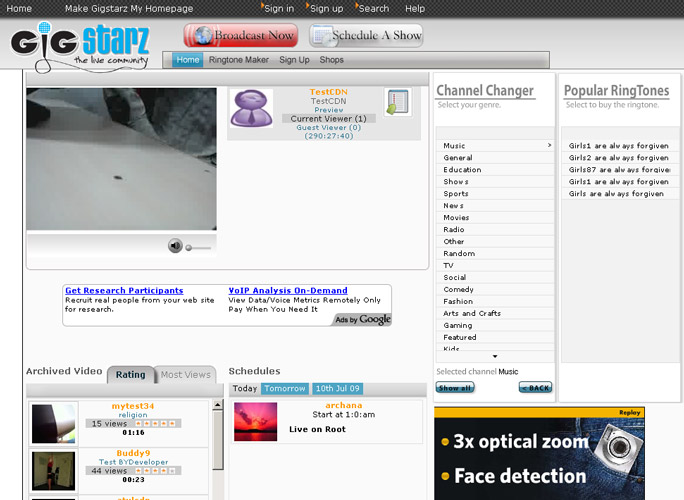Image resolution: width=684 pixels, height=500 pixels.
Task: Expand the Music channel arrow
Action: click(x=549, y=145)
